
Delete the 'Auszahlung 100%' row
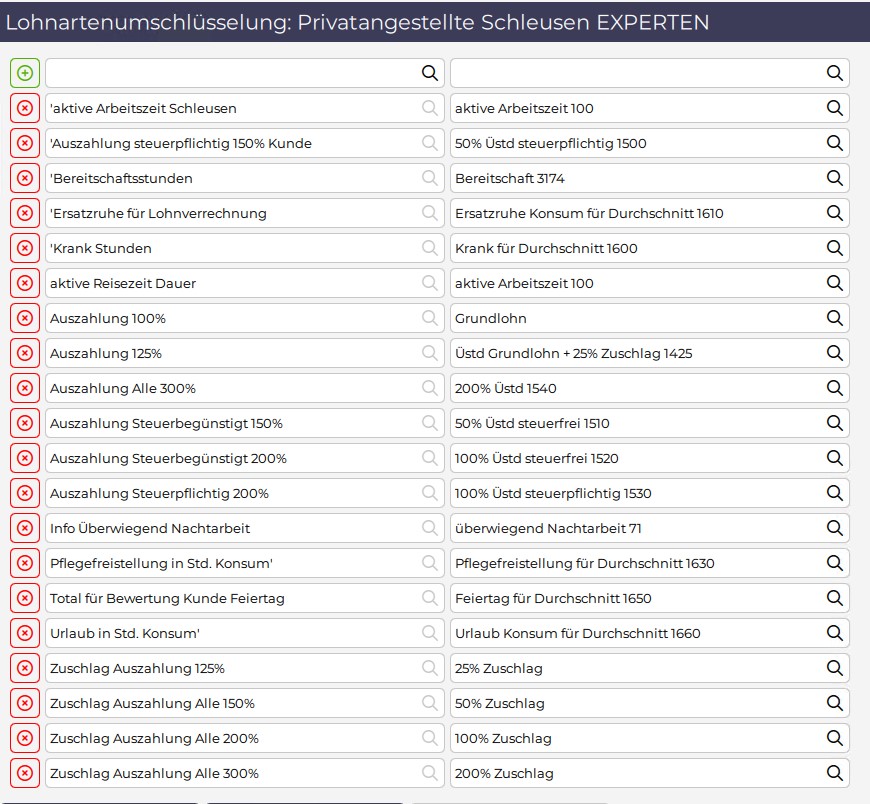25,317
